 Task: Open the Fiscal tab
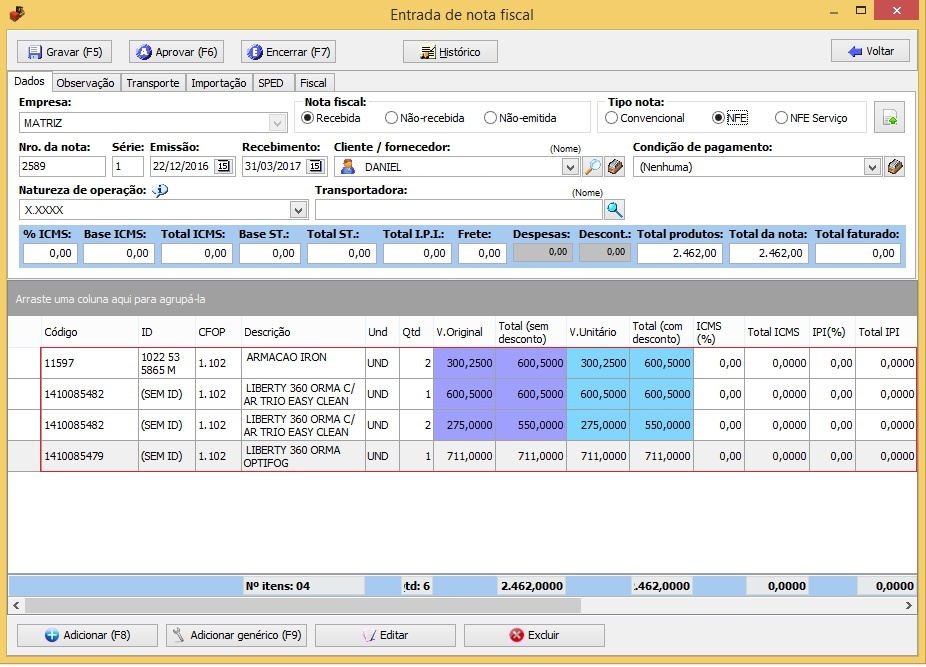click(313, 83)
